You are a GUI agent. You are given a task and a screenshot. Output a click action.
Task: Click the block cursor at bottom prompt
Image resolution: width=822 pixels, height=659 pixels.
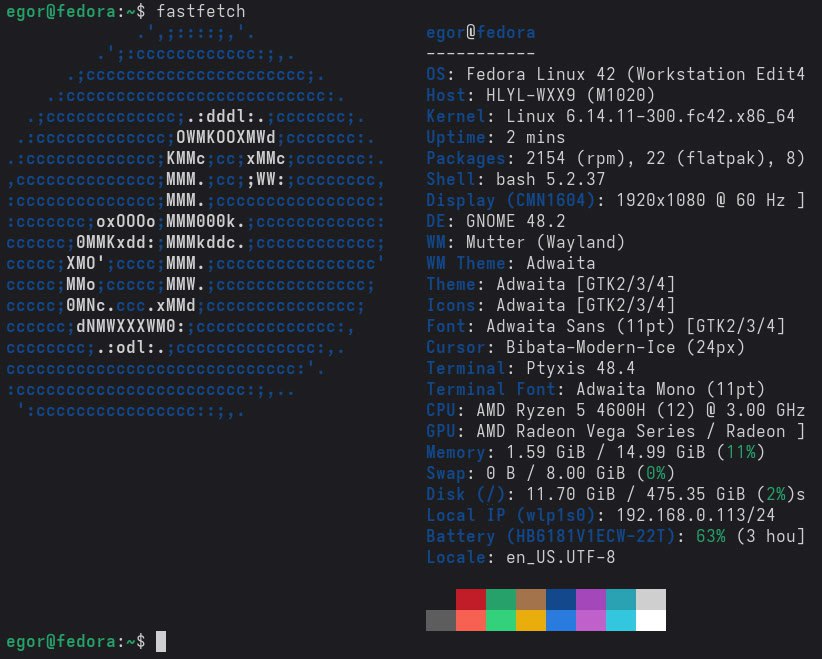tap(161, 641)
